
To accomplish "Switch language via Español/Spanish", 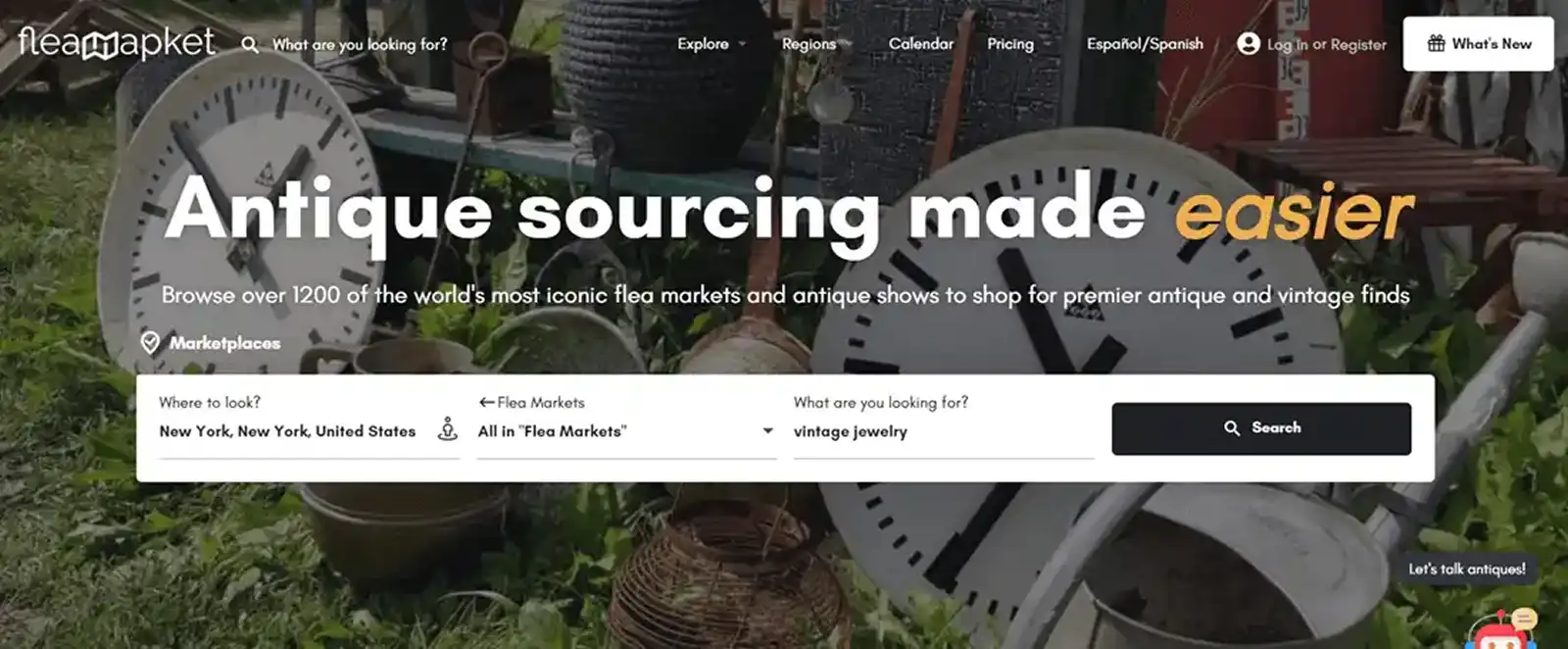I will click(x=1145, y=44).
